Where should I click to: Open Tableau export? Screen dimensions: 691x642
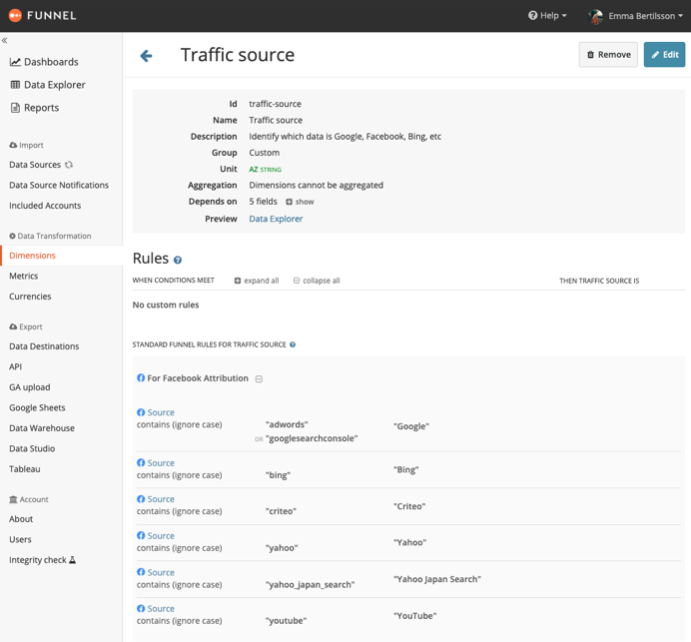[x=25, y=469]
